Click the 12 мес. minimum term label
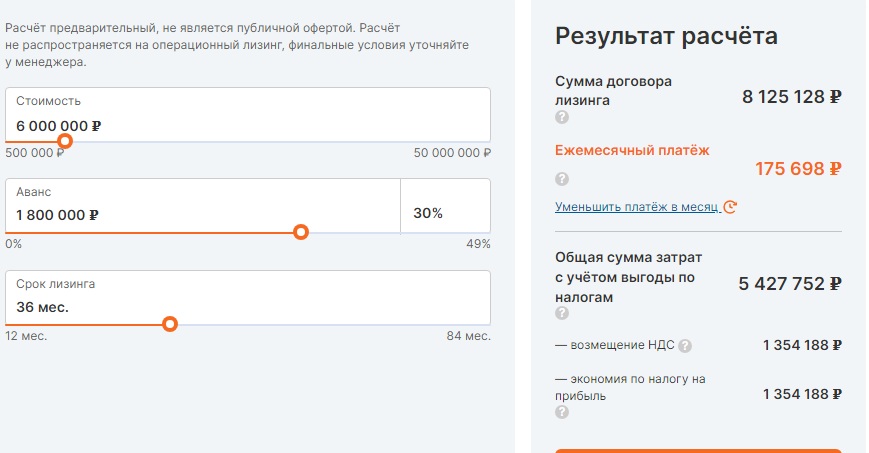This screenshot has height=453, width=869. pyautogui.click(x=26, y=336)
